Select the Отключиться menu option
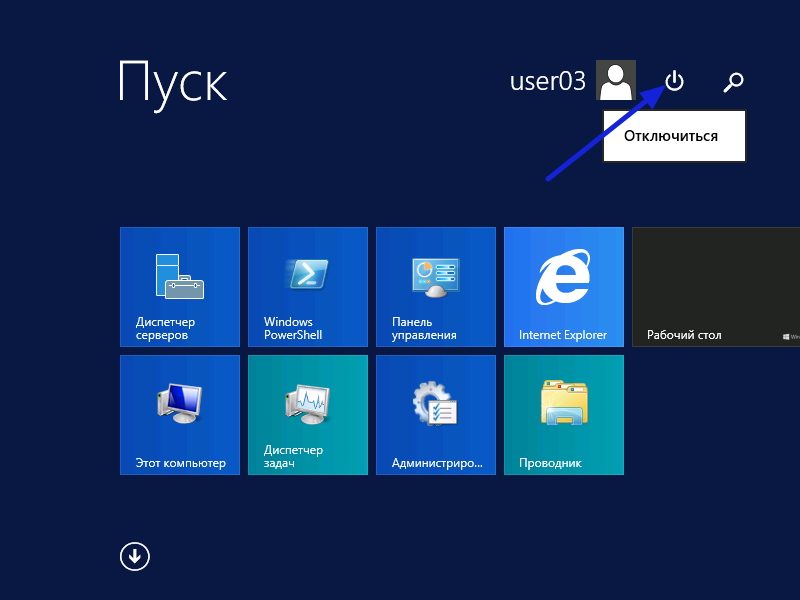 pyautogui.click(x=674, y=136)
